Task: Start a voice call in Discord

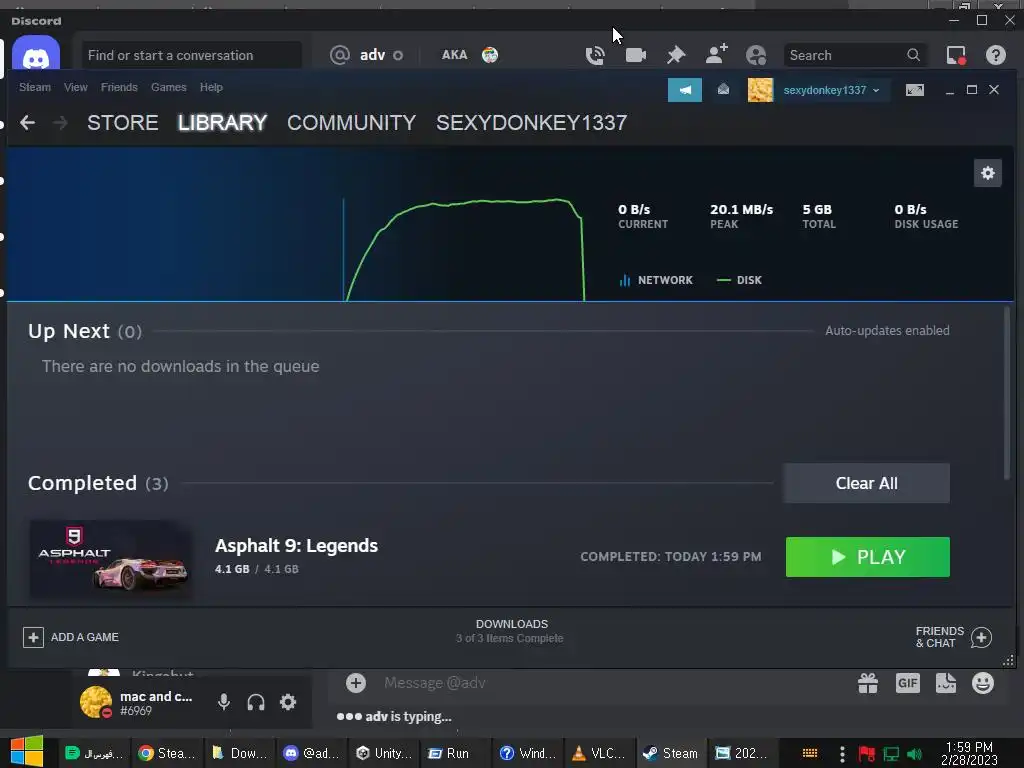Action: click(594, 56)
